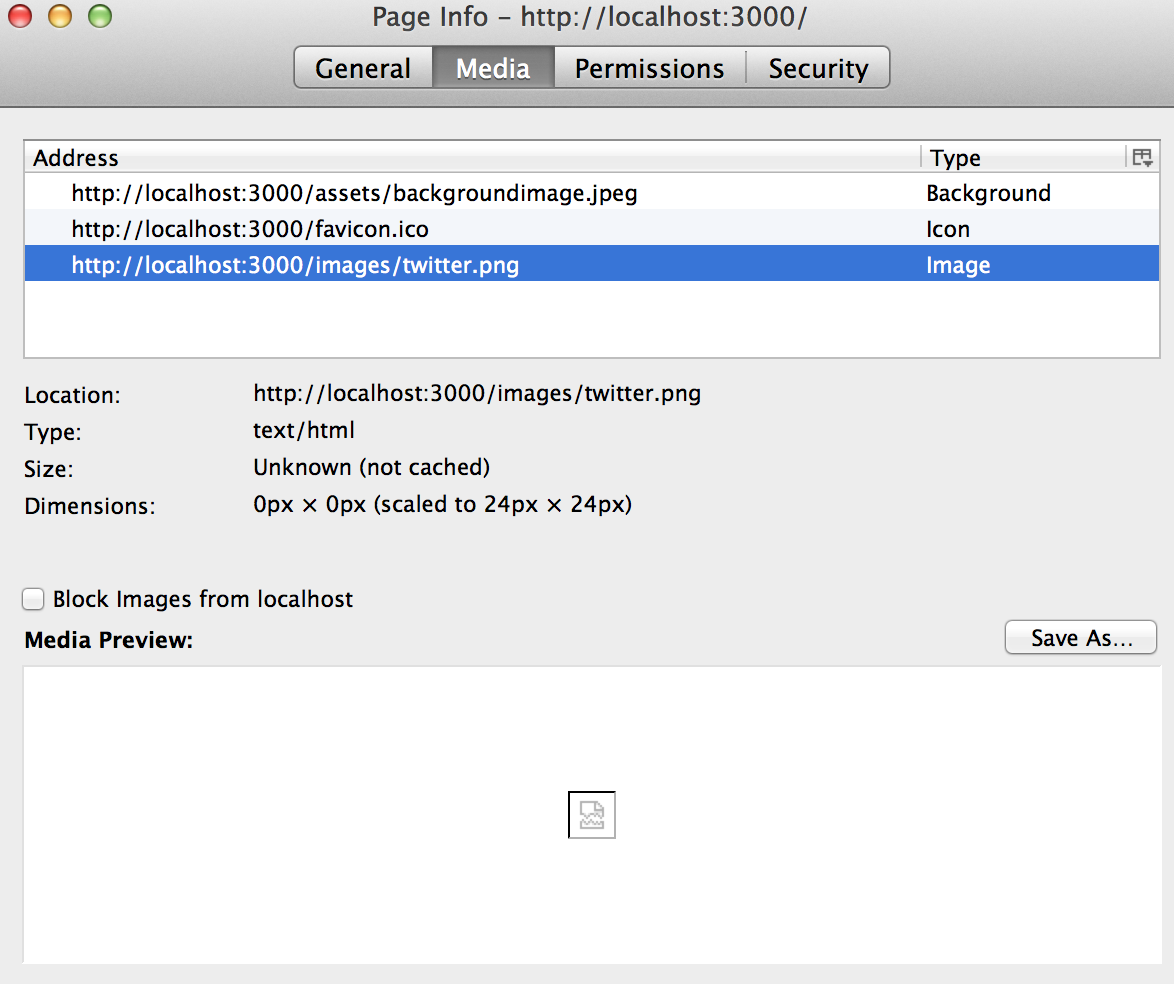1174x984 pixels.
Task: Select the backgroundimage.jpeg media entry
Action: pyautogui.click(x=353, y=193)
